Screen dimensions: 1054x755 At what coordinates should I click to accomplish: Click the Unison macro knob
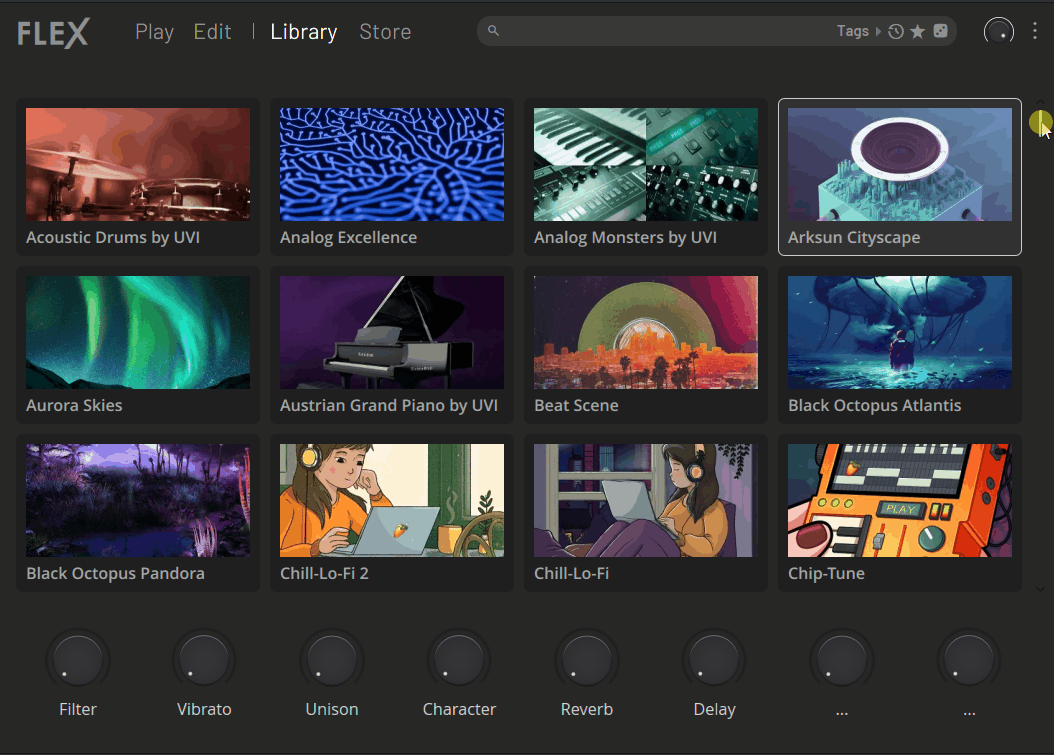tap(332, 660)
